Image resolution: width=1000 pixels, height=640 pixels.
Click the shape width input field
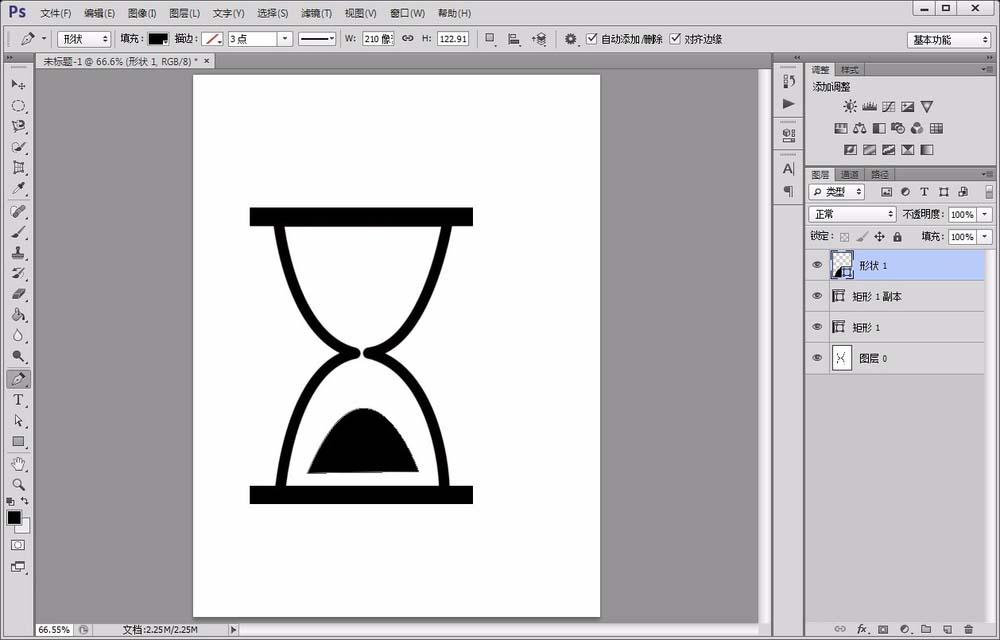376,39
